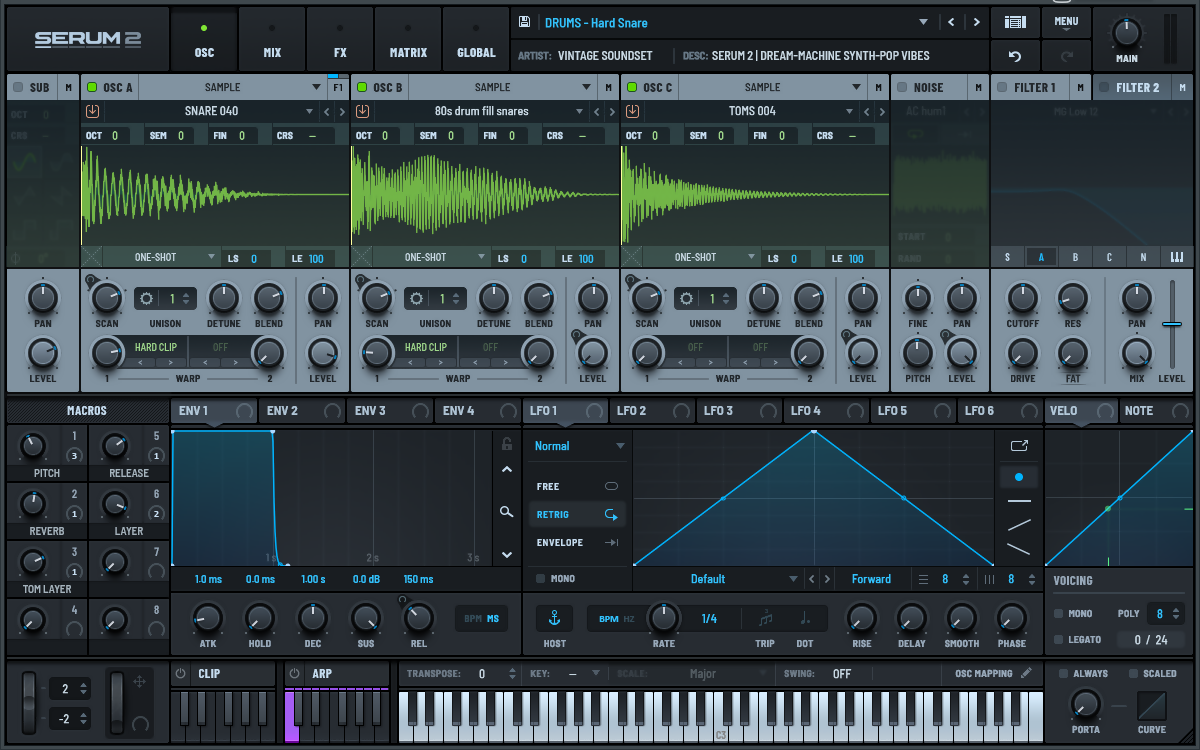Switch to the MATRIX tab
This screenshot has height=750, width=1200.
408,40
